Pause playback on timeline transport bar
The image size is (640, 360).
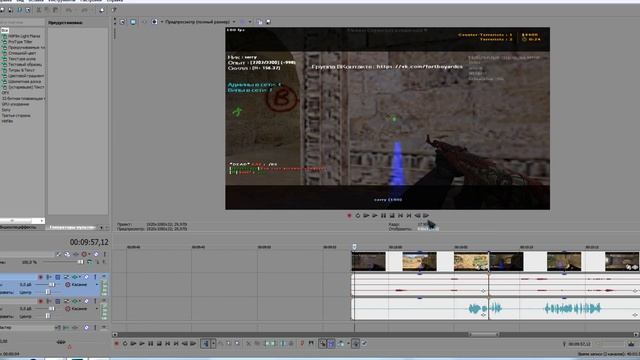pos(151,344)
